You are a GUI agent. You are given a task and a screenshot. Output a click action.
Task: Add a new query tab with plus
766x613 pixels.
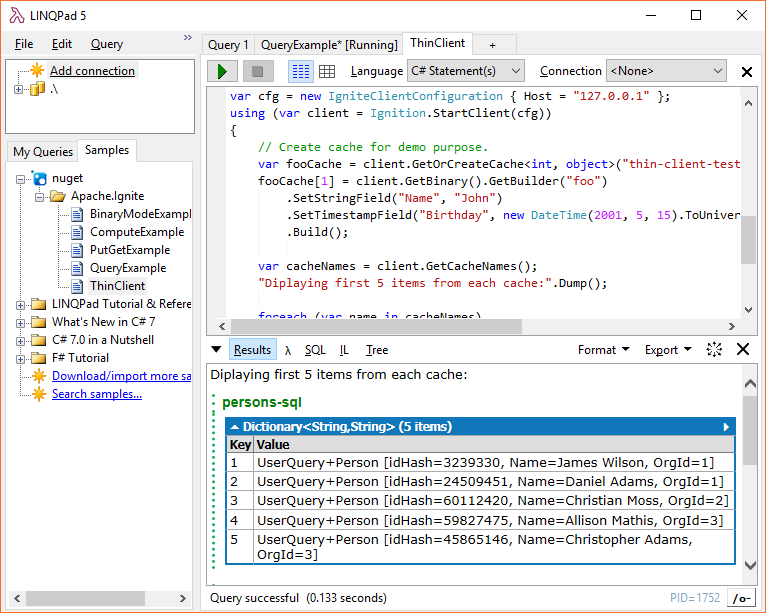coord(492,45)
